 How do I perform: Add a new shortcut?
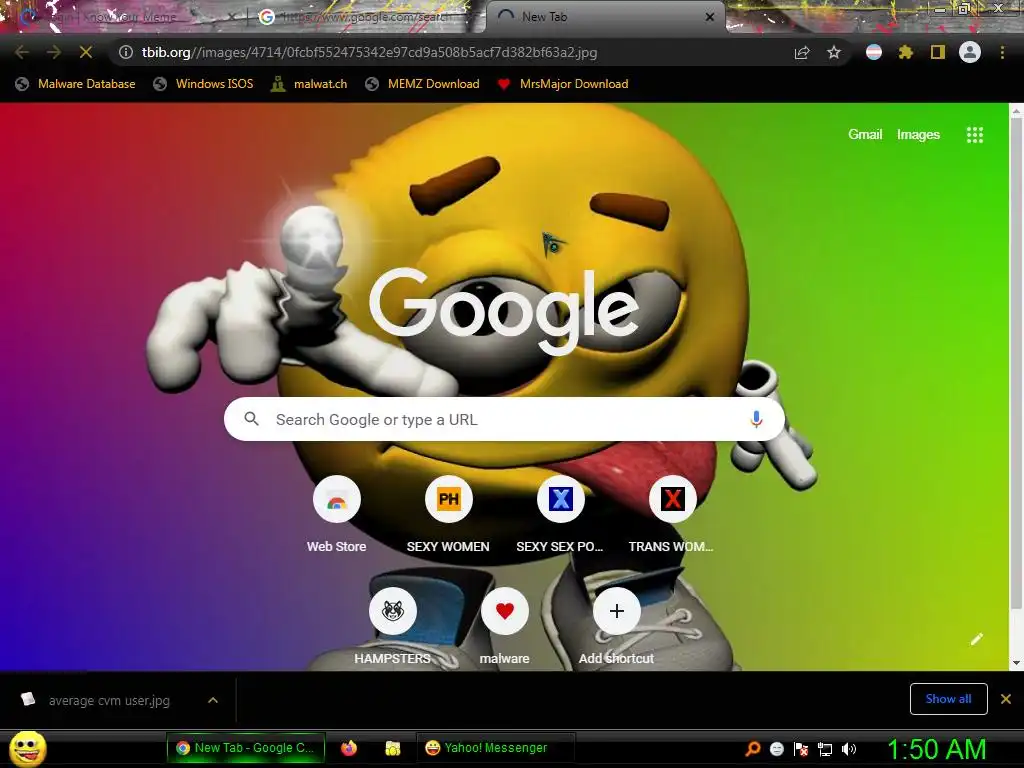pyautogui.click(x=616, y=626)
